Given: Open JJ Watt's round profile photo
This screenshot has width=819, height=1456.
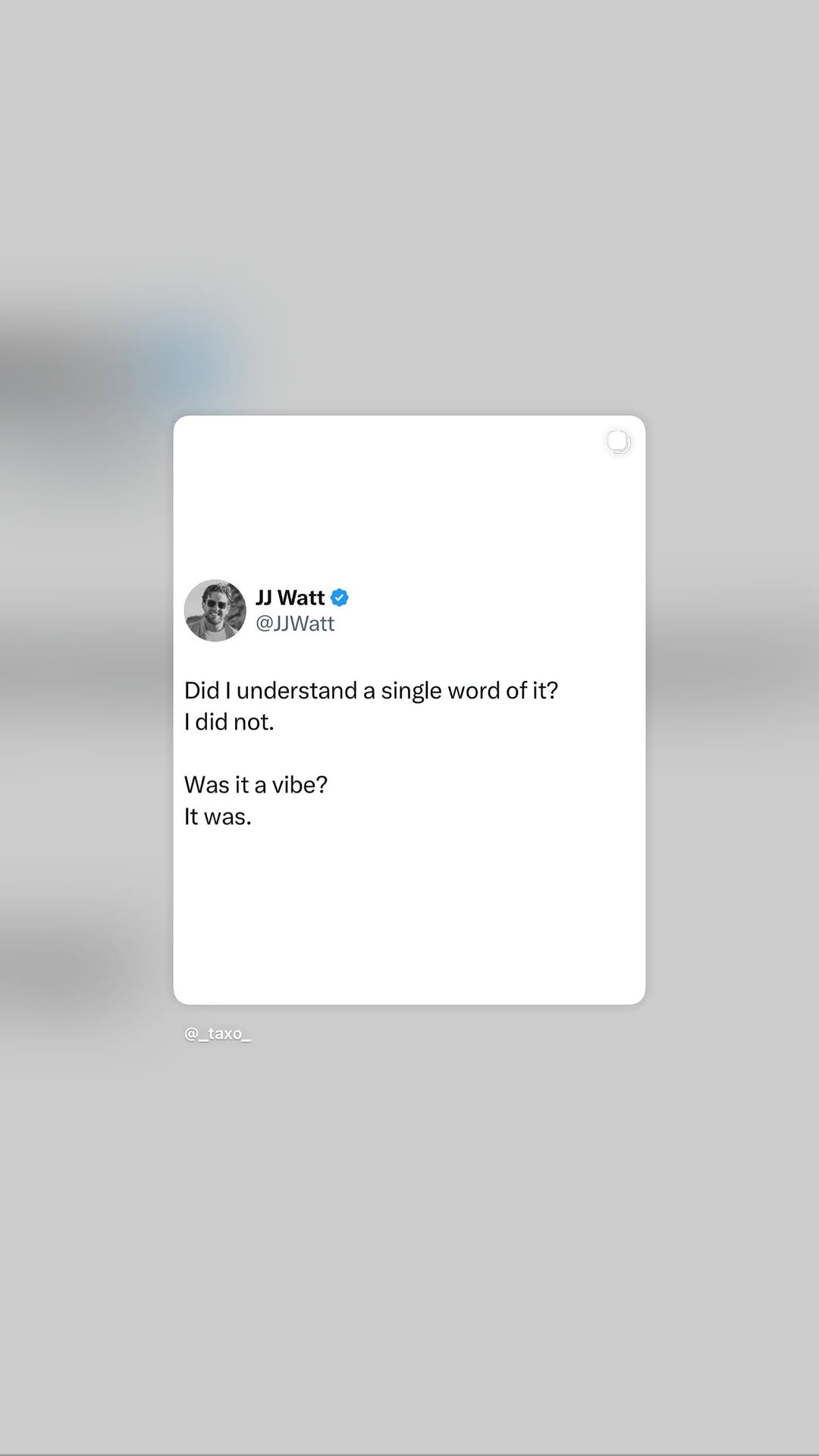Looking at the screenshot, I should (215, 610).
